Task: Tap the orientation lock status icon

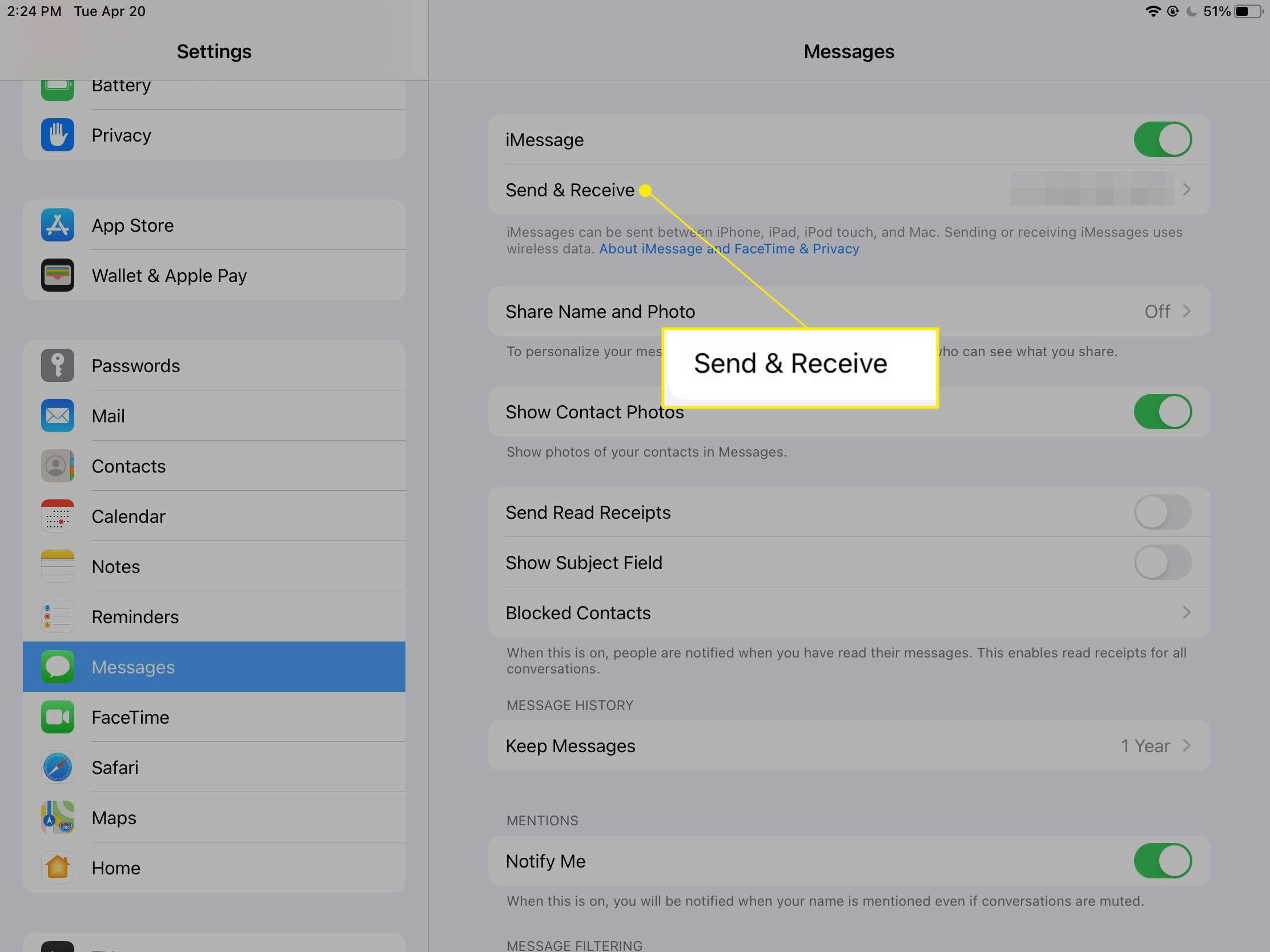Action: pyautogui.click(x=1173, y=11)
